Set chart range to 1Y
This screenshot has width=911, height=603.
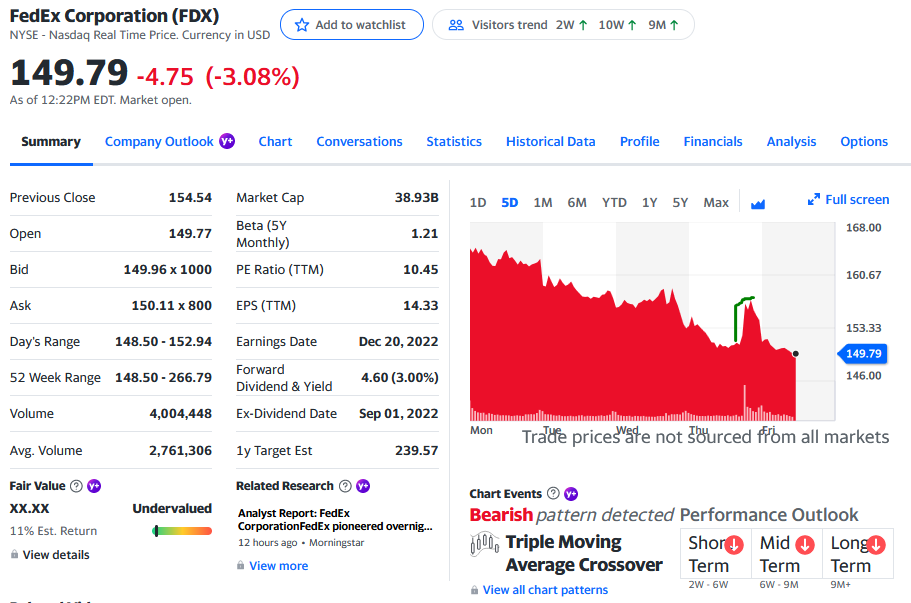(x=650, y=203)
